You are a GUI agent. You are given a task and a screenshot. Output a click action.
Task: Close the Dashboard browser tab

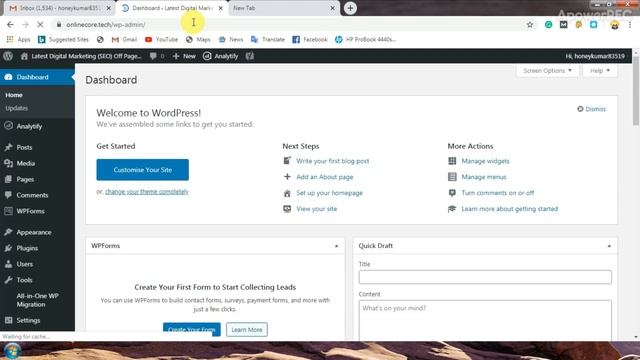tap(221, 8)
